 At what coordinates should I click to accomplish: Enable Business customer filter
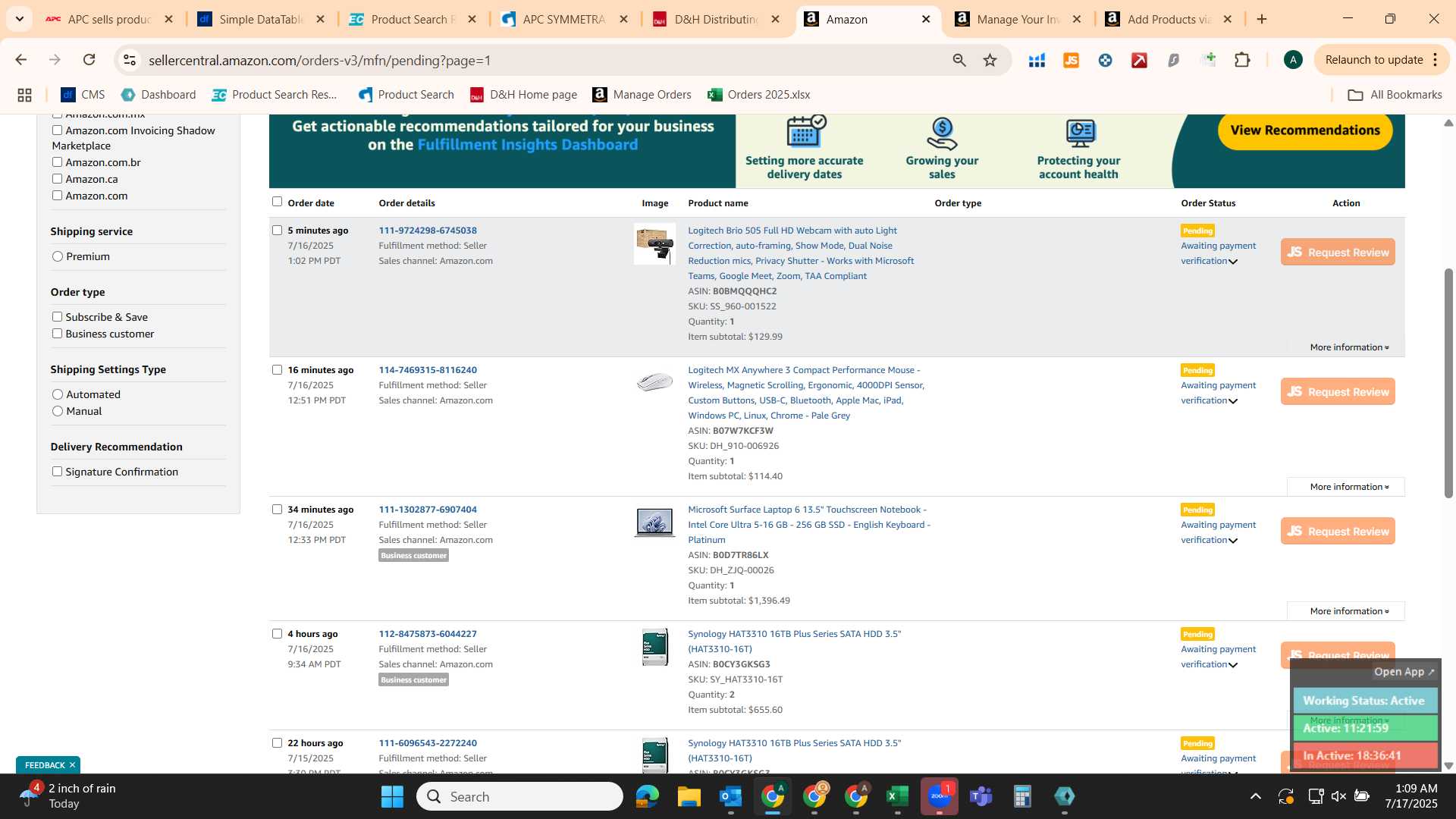click(57, 334)
